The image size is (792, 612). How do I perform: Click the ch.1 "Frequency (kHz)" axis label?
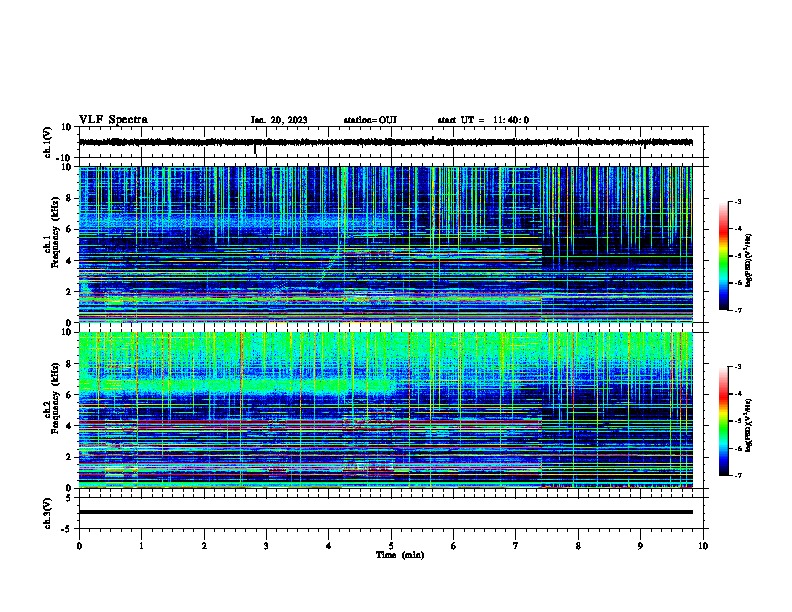[x=55, y=232]
